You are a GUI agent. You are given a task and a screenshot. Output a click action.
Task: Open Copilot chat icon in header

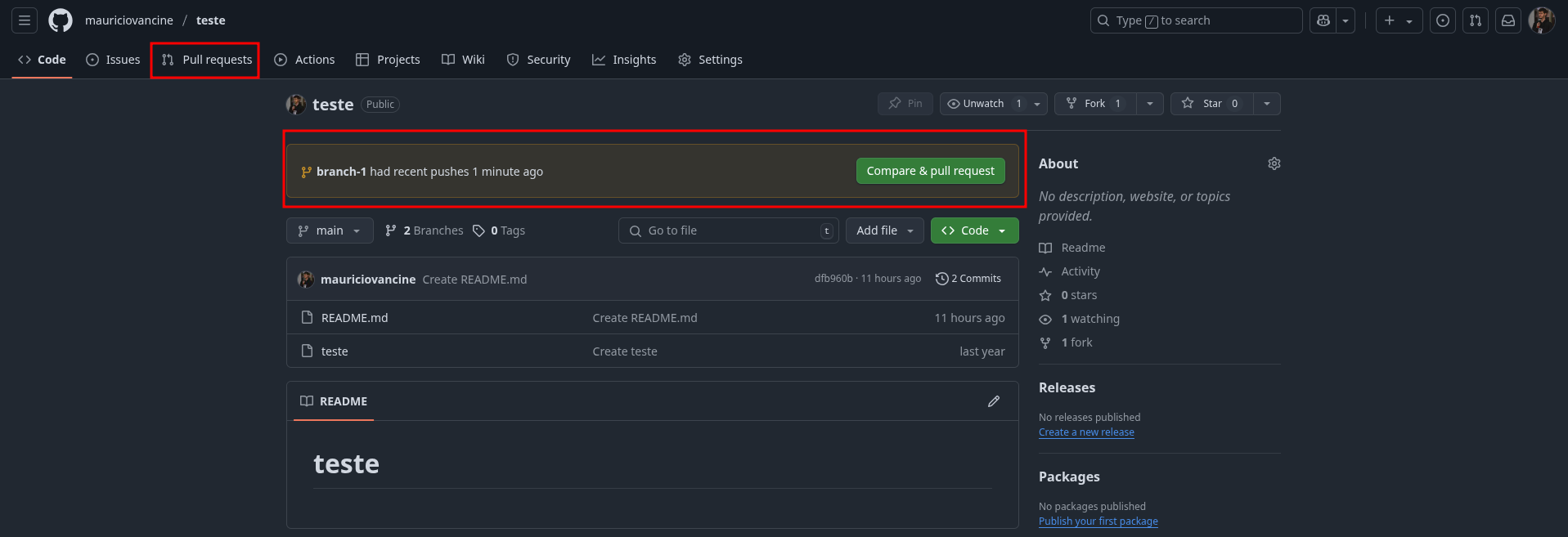tap(1323, 20)
